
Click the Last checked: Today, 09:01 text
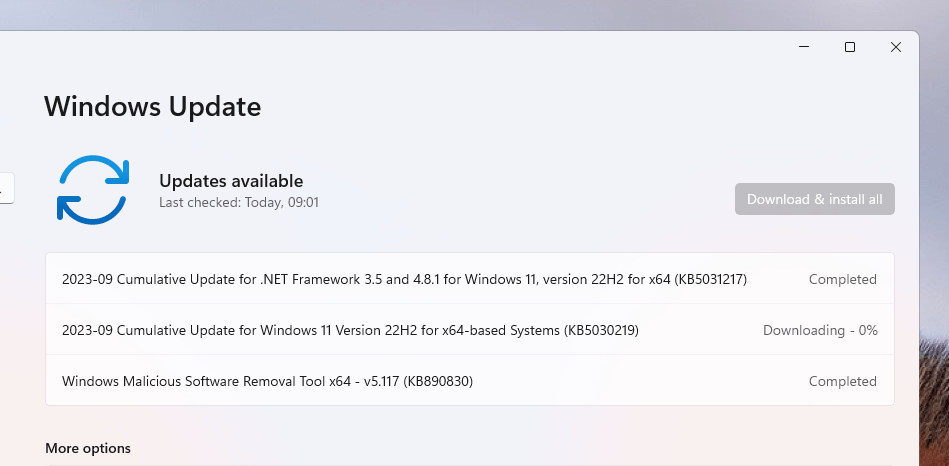click(238, 202)
